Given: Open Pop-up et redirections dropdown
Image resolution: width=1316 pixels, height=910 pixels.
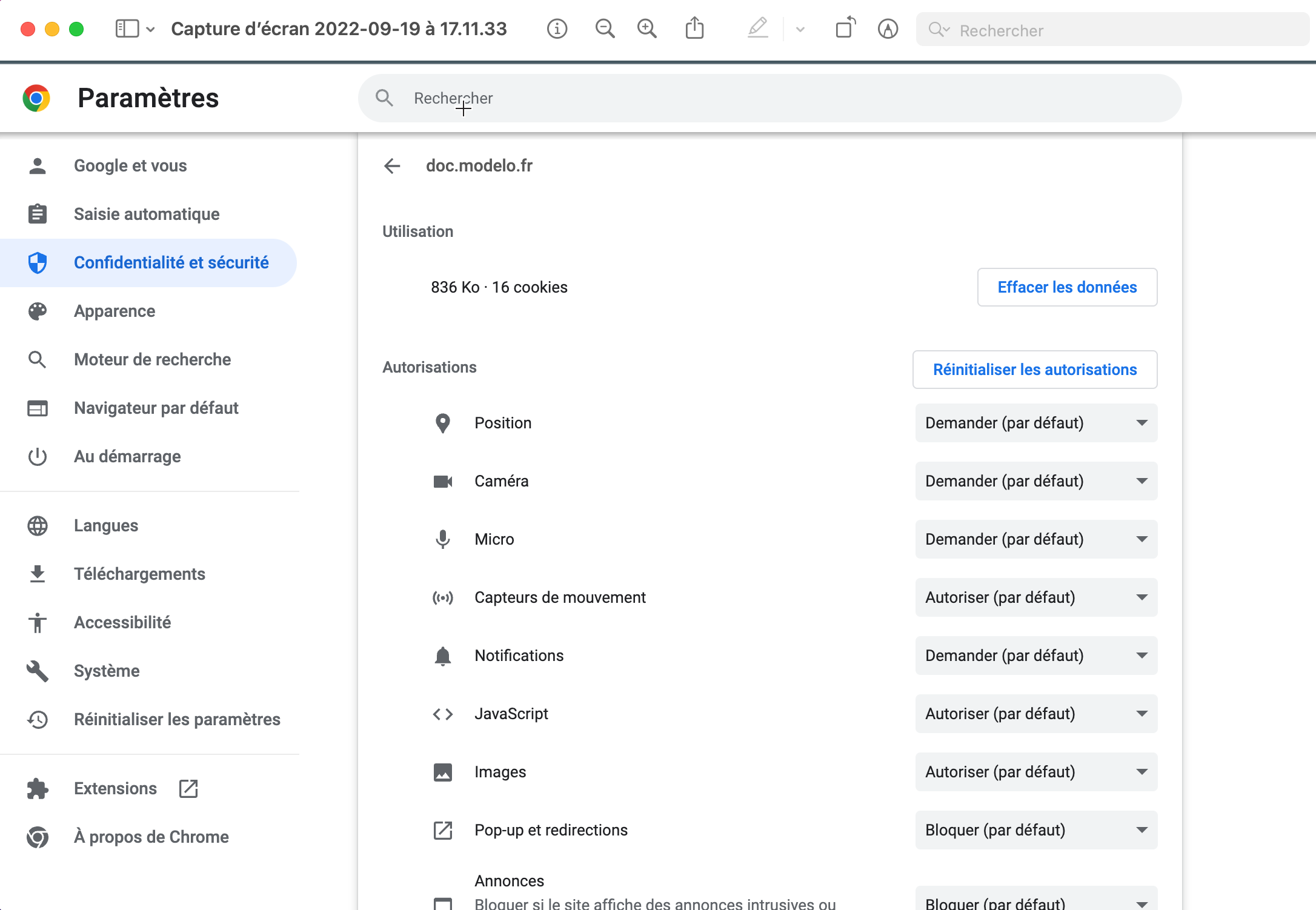Looking at the screenshot, I should coord(1035,830).
